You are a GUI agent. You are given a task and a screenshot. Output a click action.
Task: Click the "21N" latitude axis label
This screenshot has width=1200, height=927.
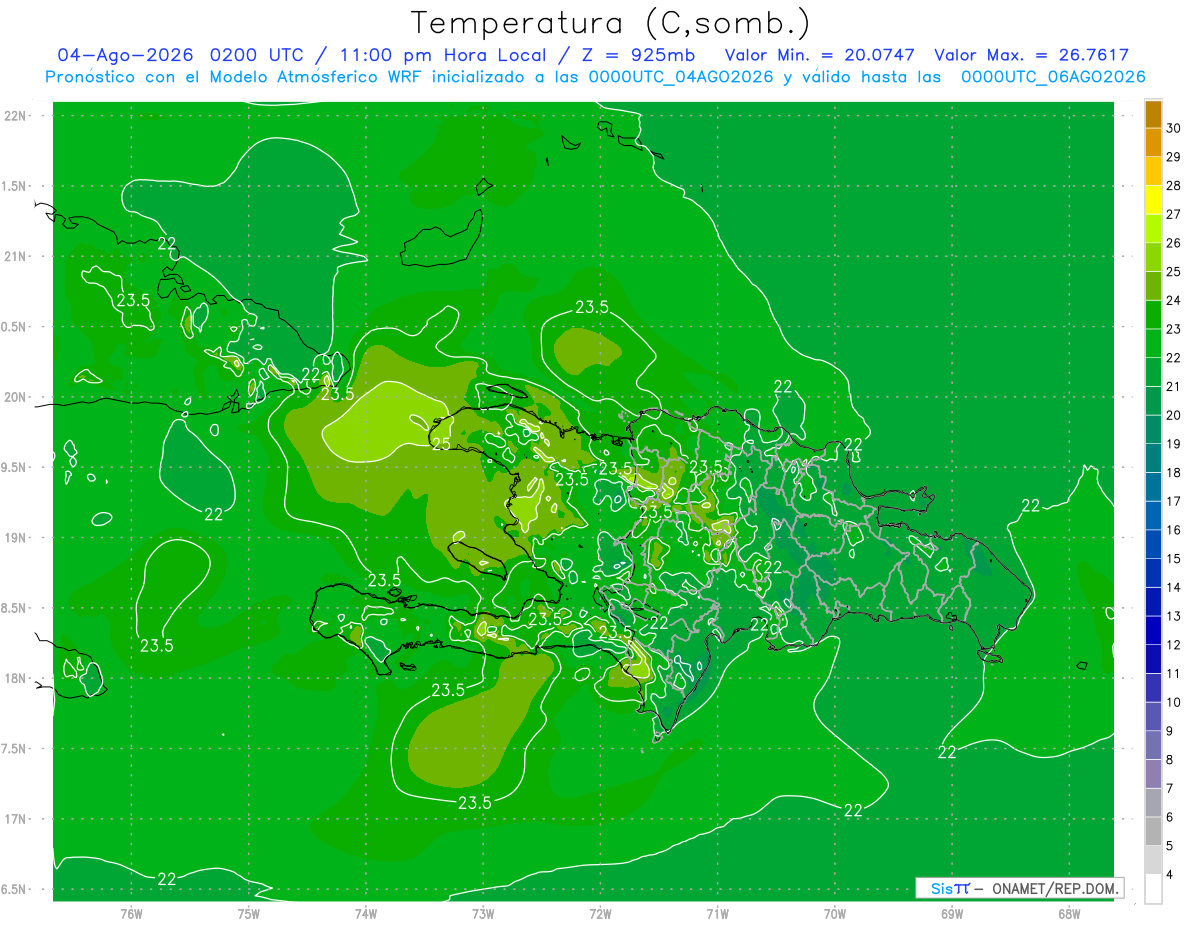coord(15,256)
